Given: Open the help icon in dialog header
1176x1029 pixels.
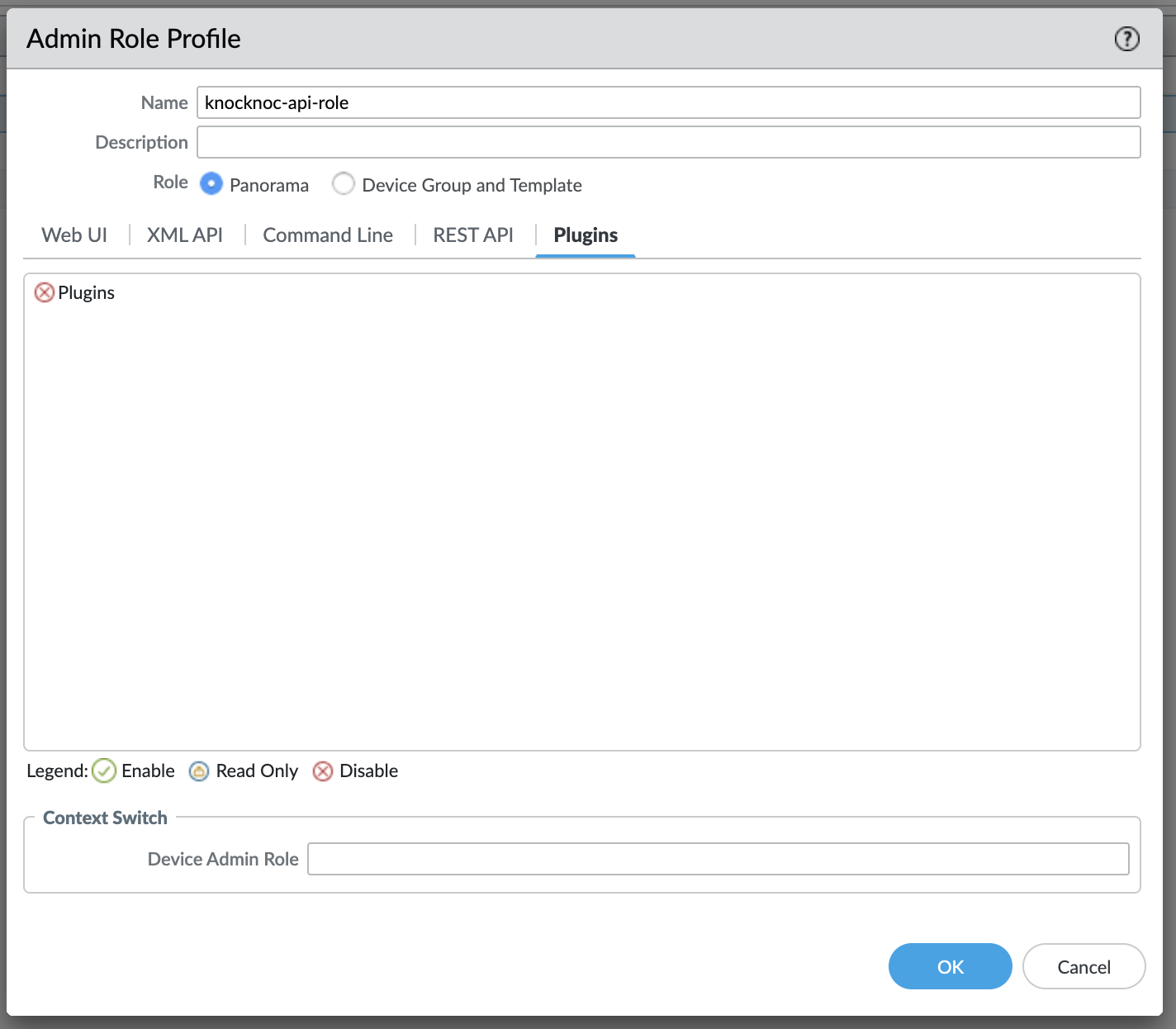Looking at the screenshot, I should [x=1126, y=39].
